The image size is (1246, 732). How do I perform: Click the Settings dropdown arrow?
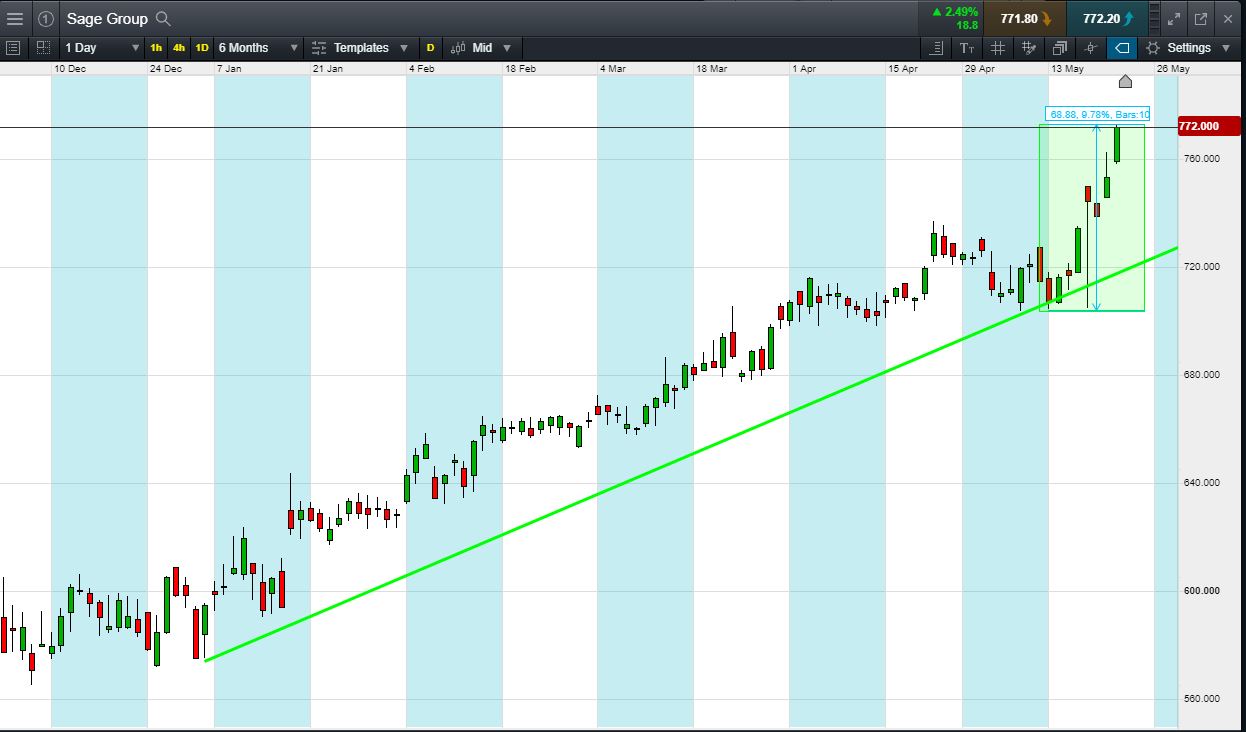pos(1226,48)
